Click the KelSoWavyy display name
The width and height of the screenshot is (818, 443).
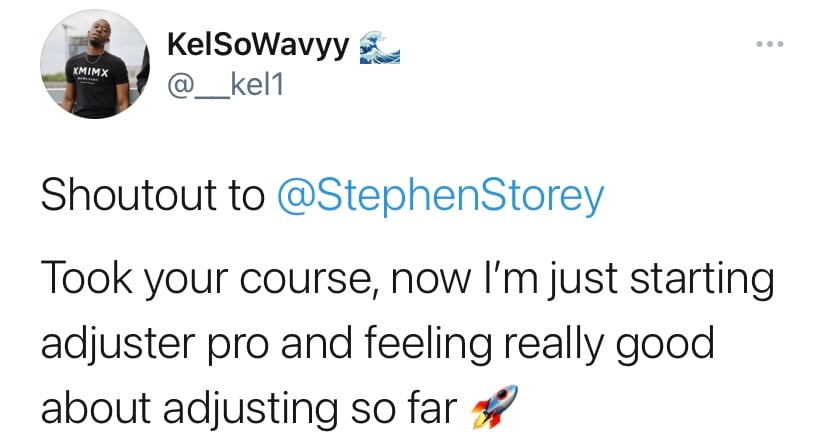tap(256, 48)
